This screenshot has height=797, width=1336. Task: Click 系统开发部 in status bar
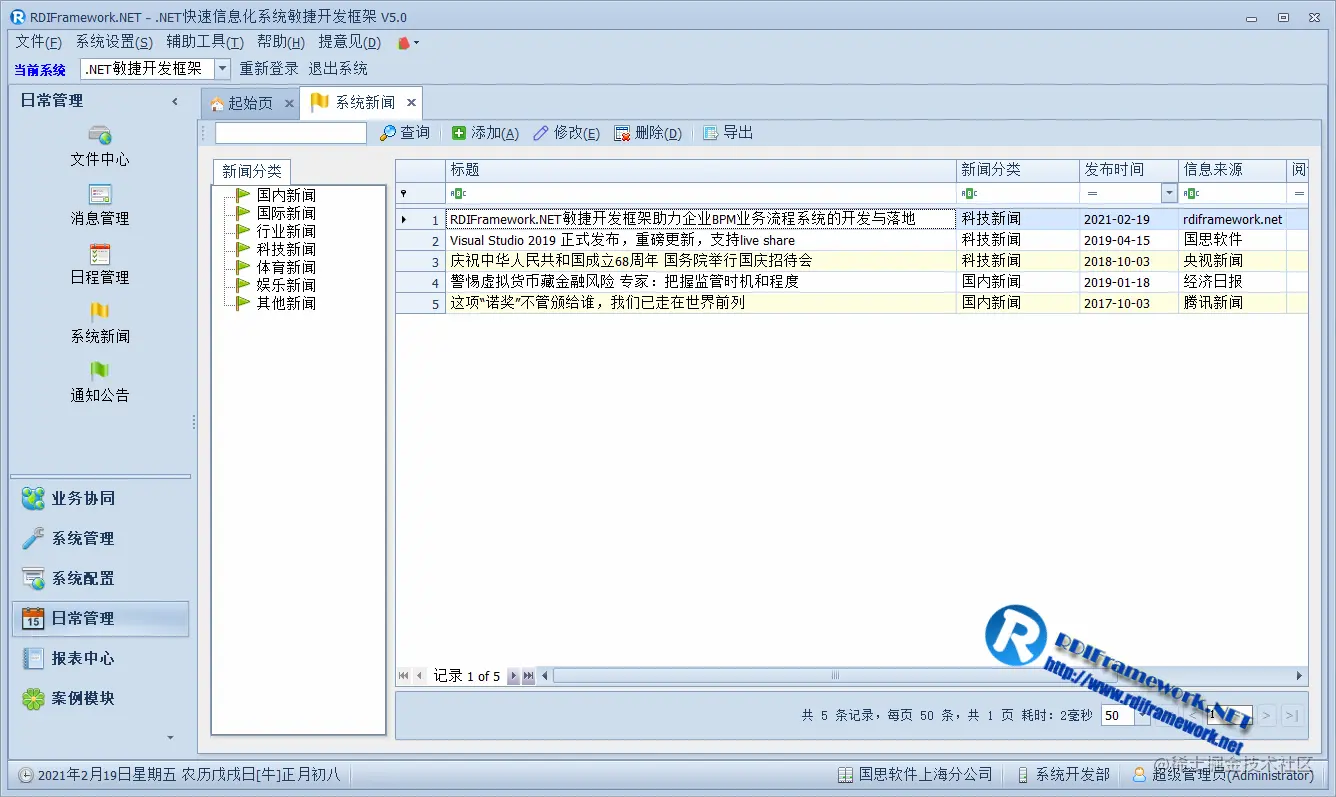(1062, 775)
